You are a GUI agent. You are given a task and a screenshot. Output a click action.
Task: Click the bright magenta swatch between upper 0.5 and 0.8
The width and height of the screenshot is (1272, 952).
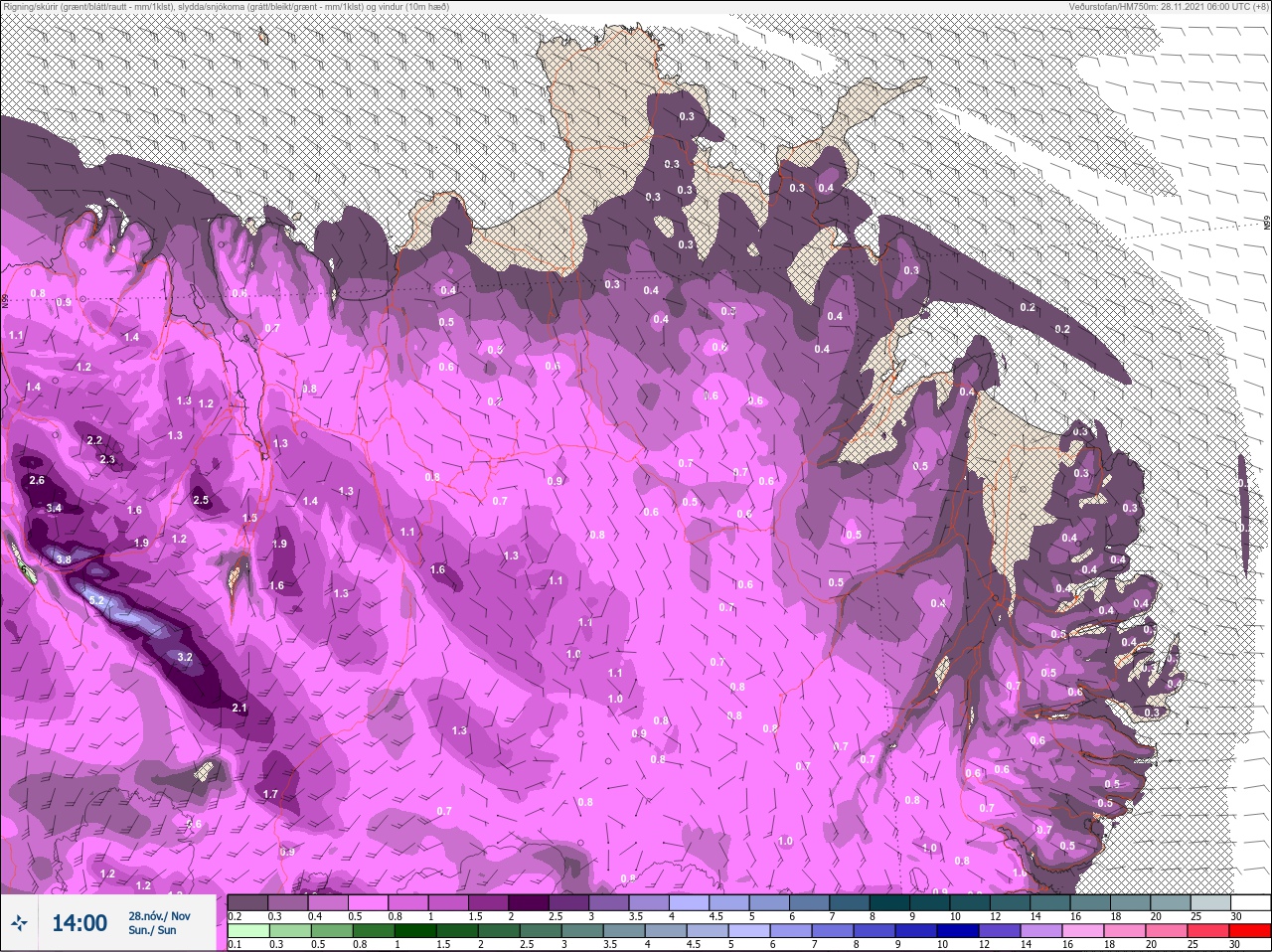tap(369, 901)
